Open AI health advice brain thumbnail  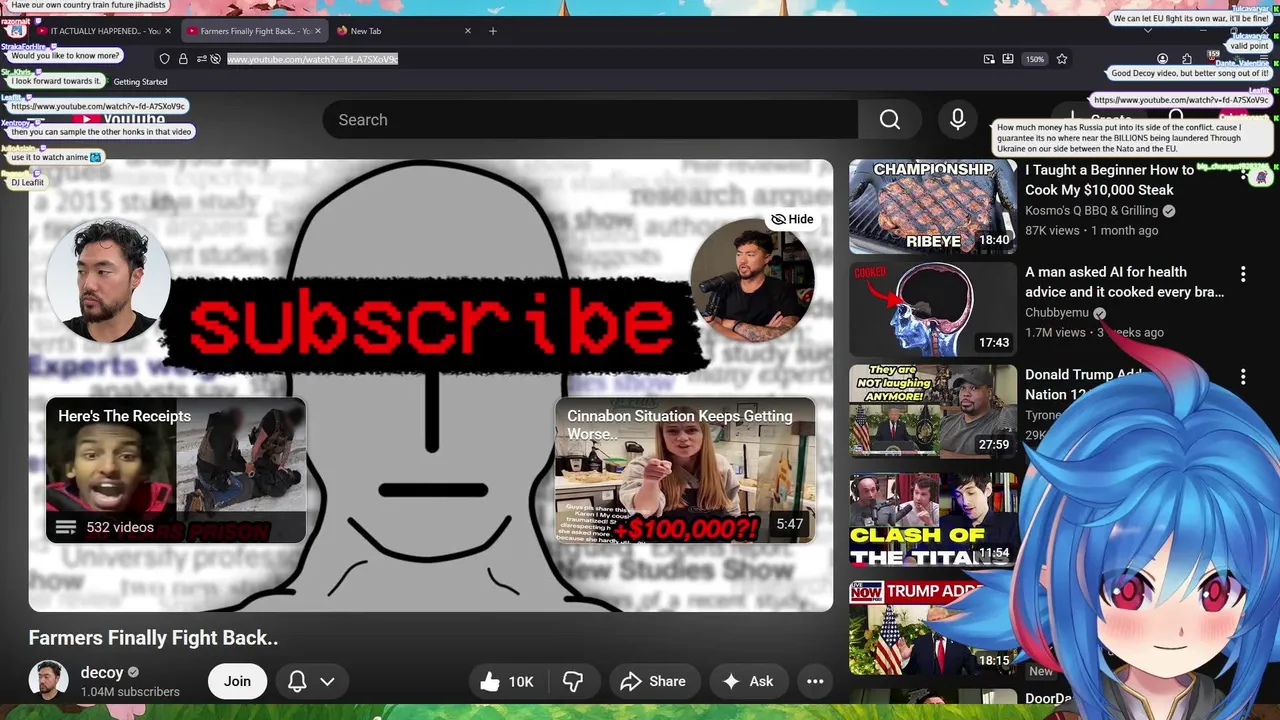[x=932, y=309]
